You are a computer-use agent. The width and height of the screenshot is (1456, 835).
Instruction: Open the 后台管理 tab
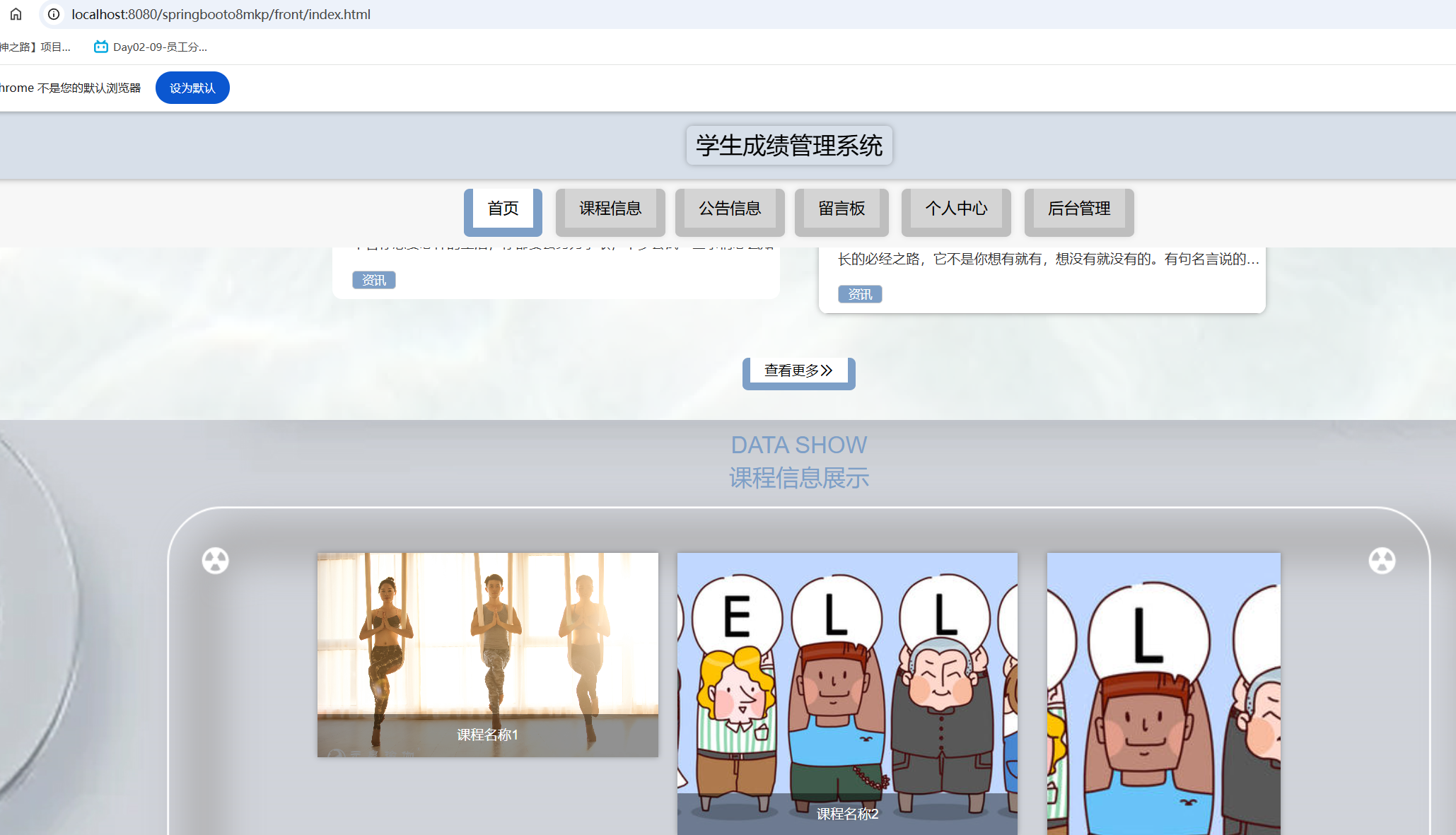point(1079,209)
